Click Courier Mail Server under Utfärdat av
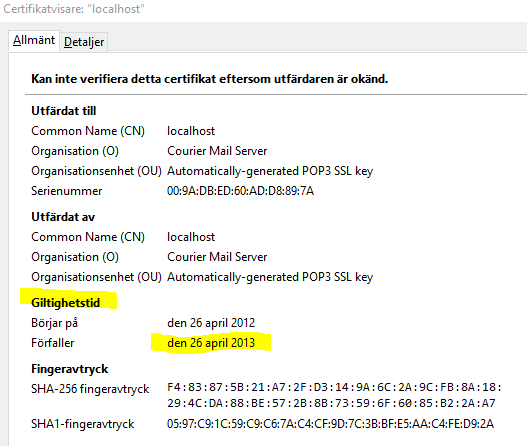 [x=217, y=257]
